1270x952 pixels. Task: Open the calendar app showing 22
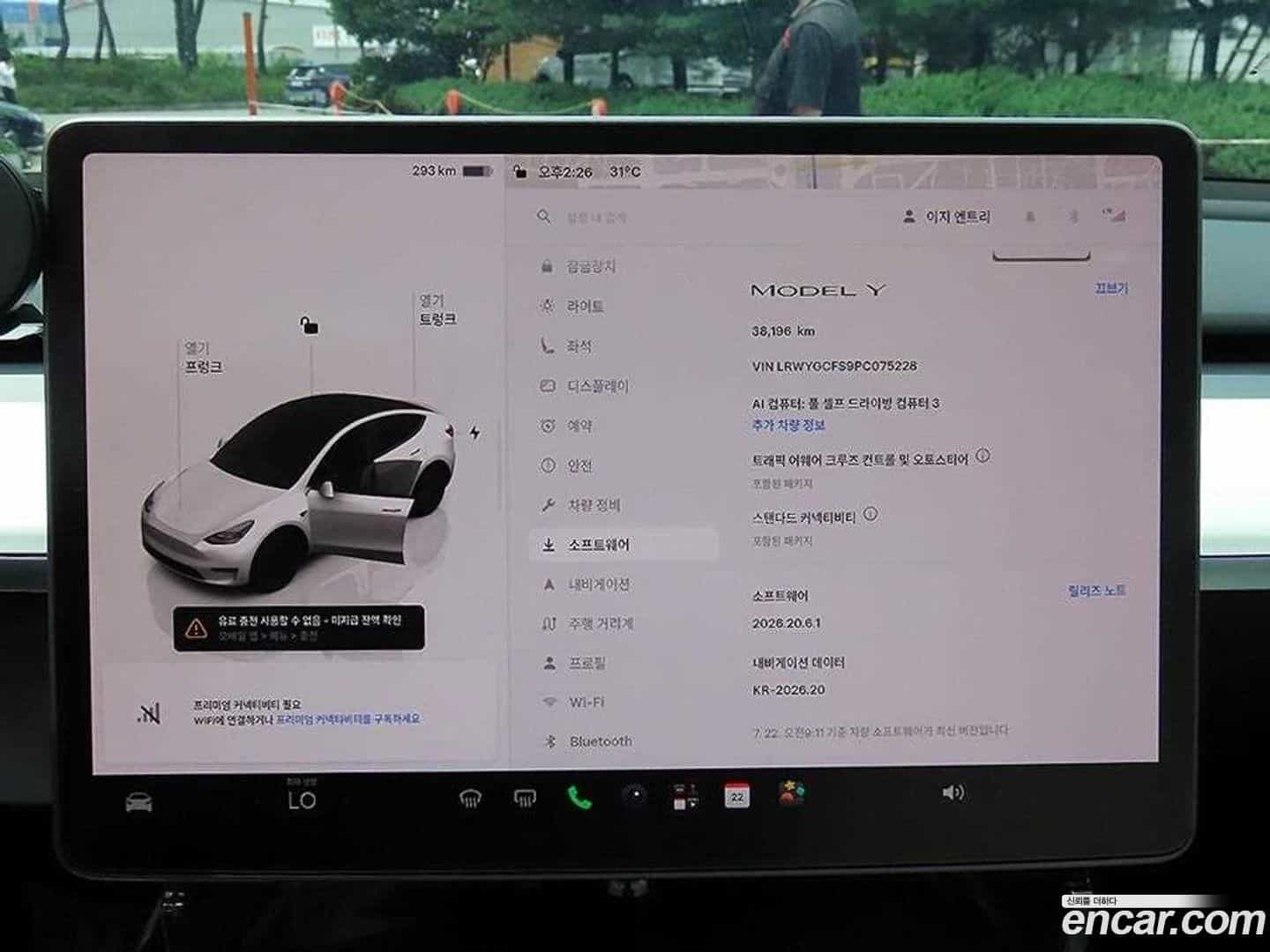[x=737, y=795]
